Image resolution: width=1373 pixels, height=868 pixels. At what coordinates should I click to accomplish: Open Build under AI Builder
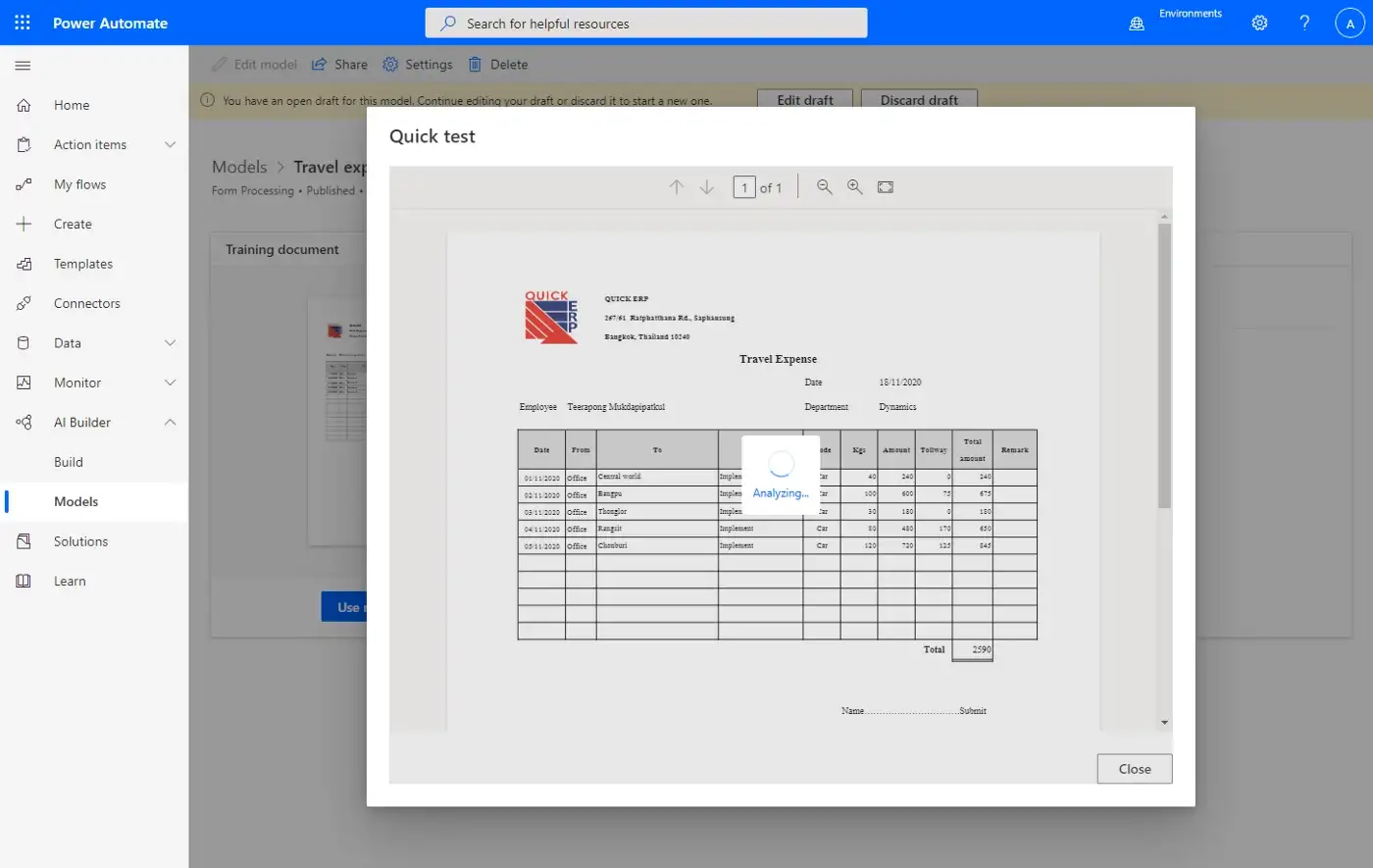click(69, 462)
